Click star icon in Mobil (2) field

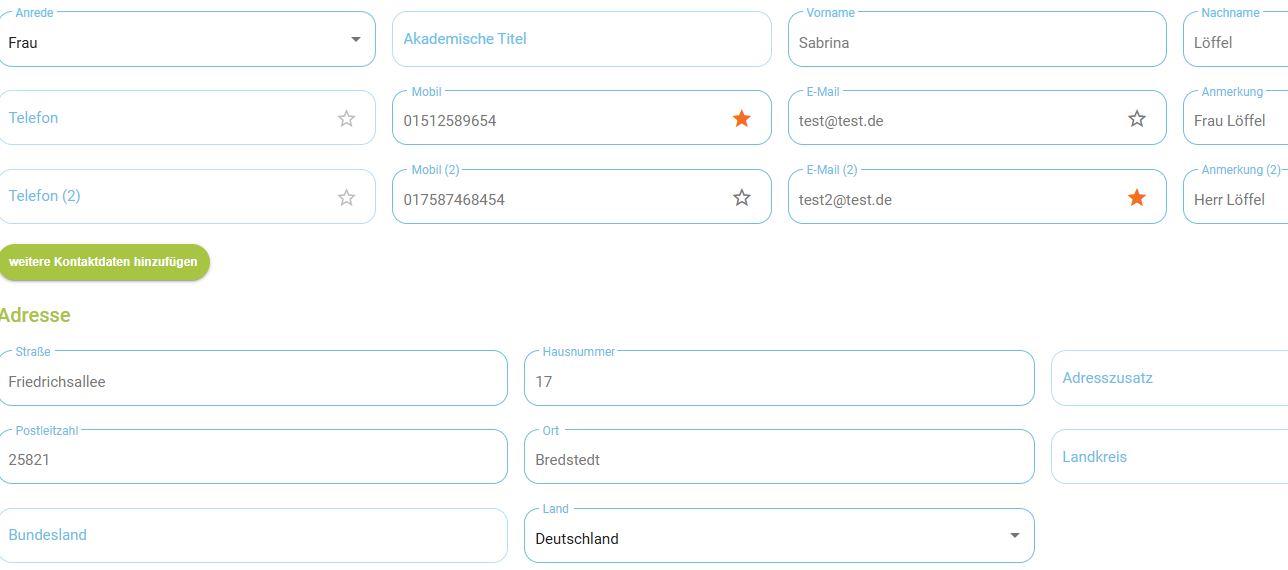pyautogui.click(x=742, y=197)
